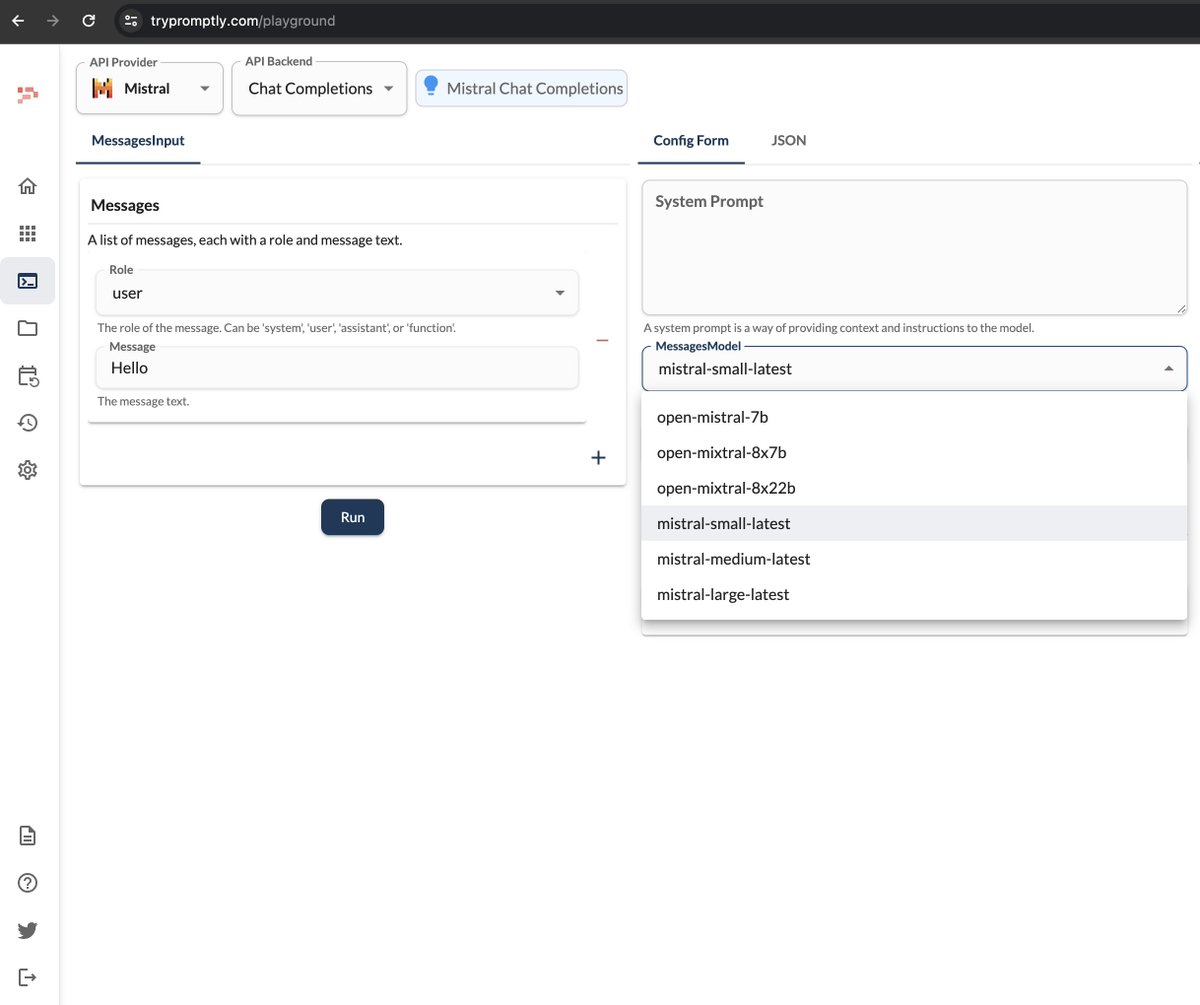Choose mistral-medium-latest from model list
This screenshot has width=1200, height=1005.
click(914, 559)
